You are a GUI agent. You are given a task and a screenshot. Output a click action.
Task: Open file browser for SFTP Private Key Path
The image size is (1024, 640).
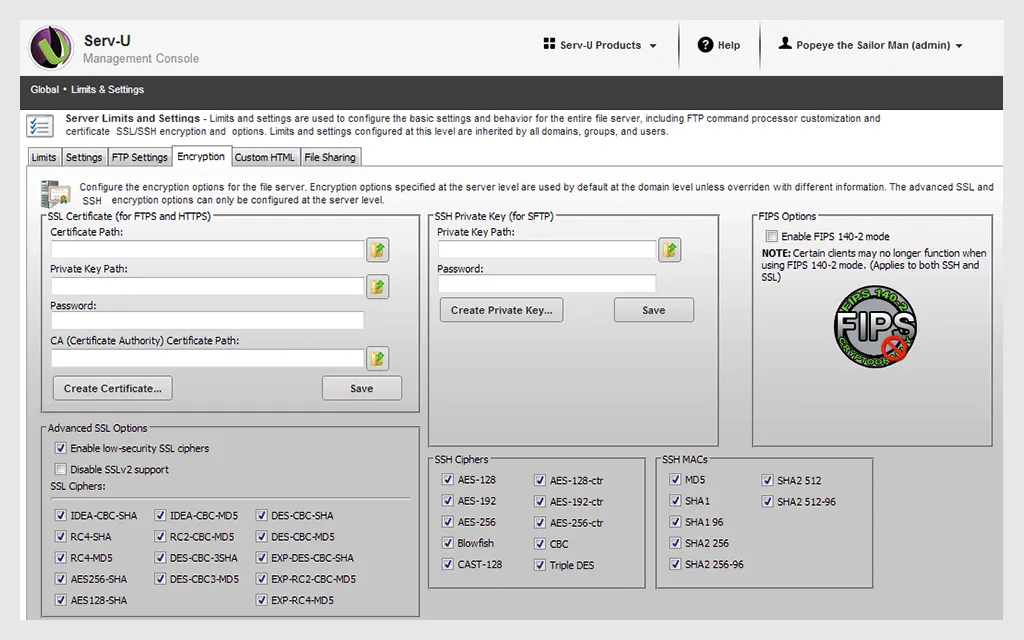point(669,250)
